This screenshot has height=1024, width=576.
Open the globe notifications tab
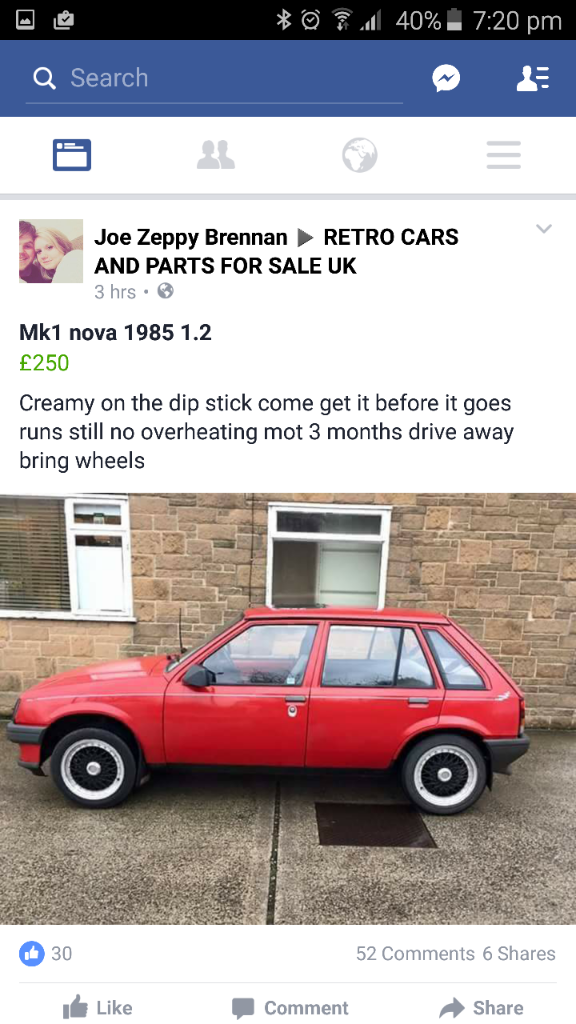pyautogui.click(x=360, y=155)
